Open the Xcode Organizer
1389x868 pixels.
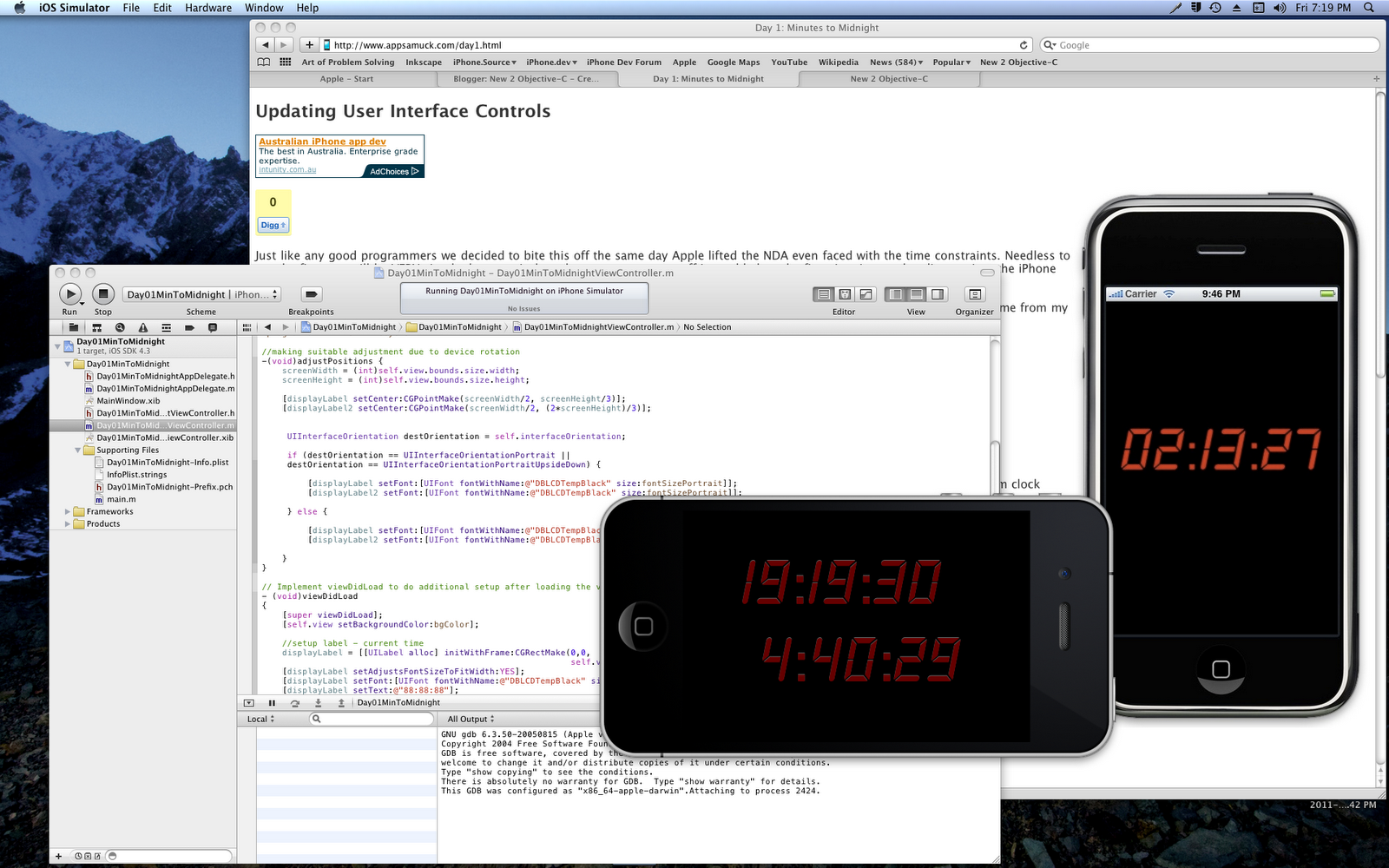974,294
